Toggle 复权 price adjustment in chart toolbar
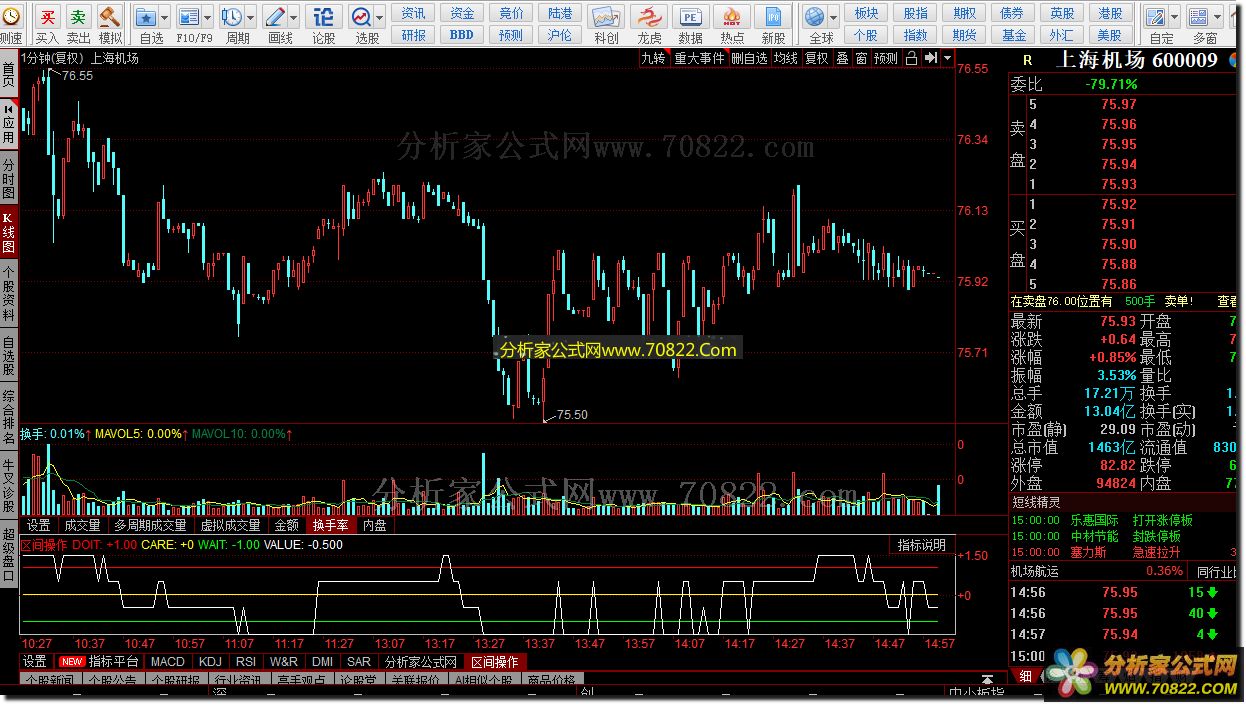The image size is (1246, 704). tap(817, 58)
